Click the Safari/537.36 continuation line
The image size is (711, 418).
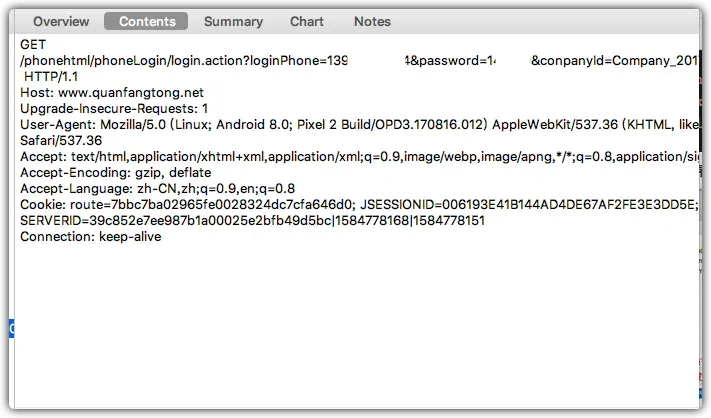coord(61,141)
